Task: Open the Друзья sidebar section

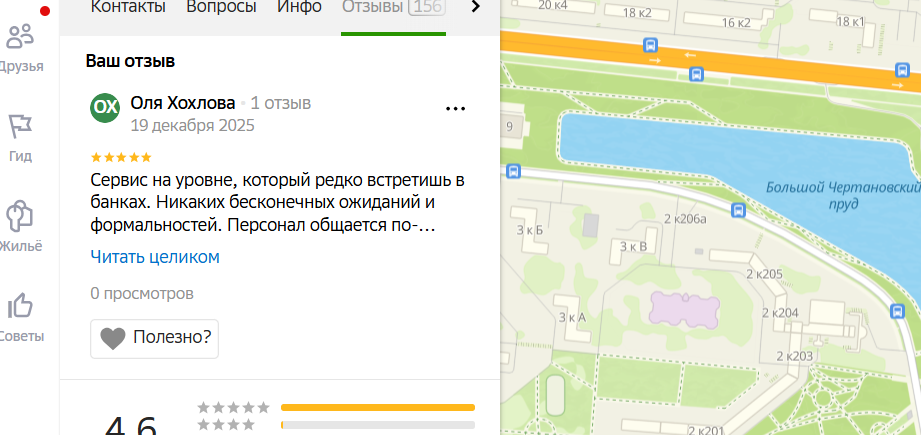Action: [21, 48]
